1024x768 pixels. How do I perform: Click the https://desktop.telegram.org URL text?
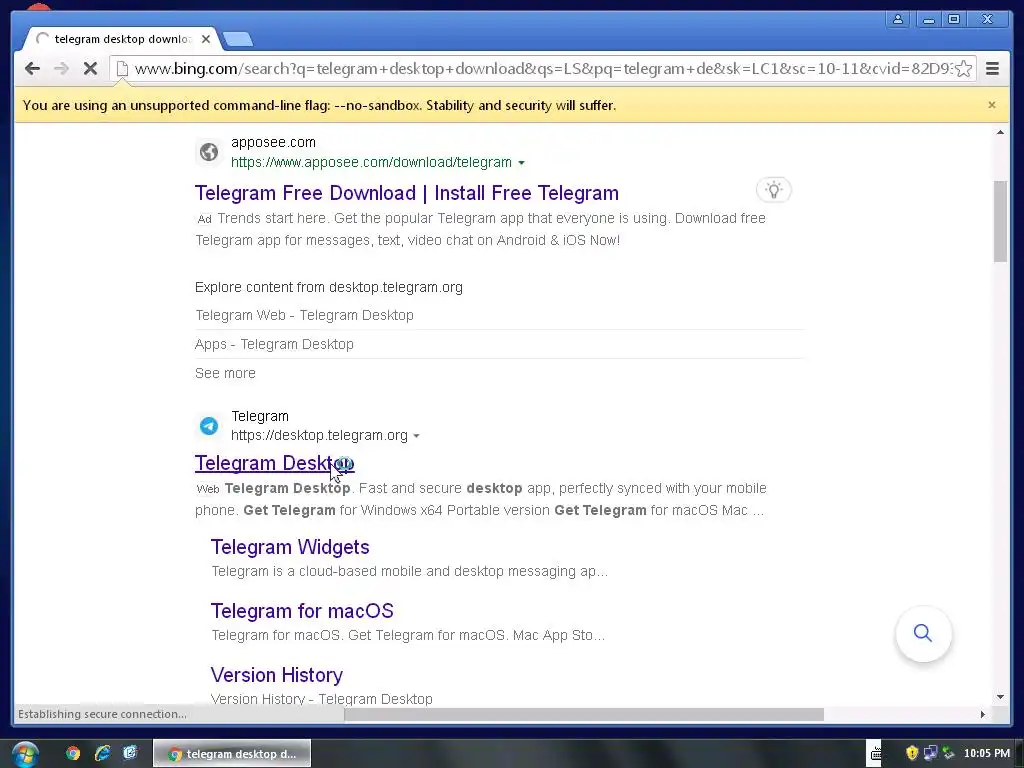(319, 436)
